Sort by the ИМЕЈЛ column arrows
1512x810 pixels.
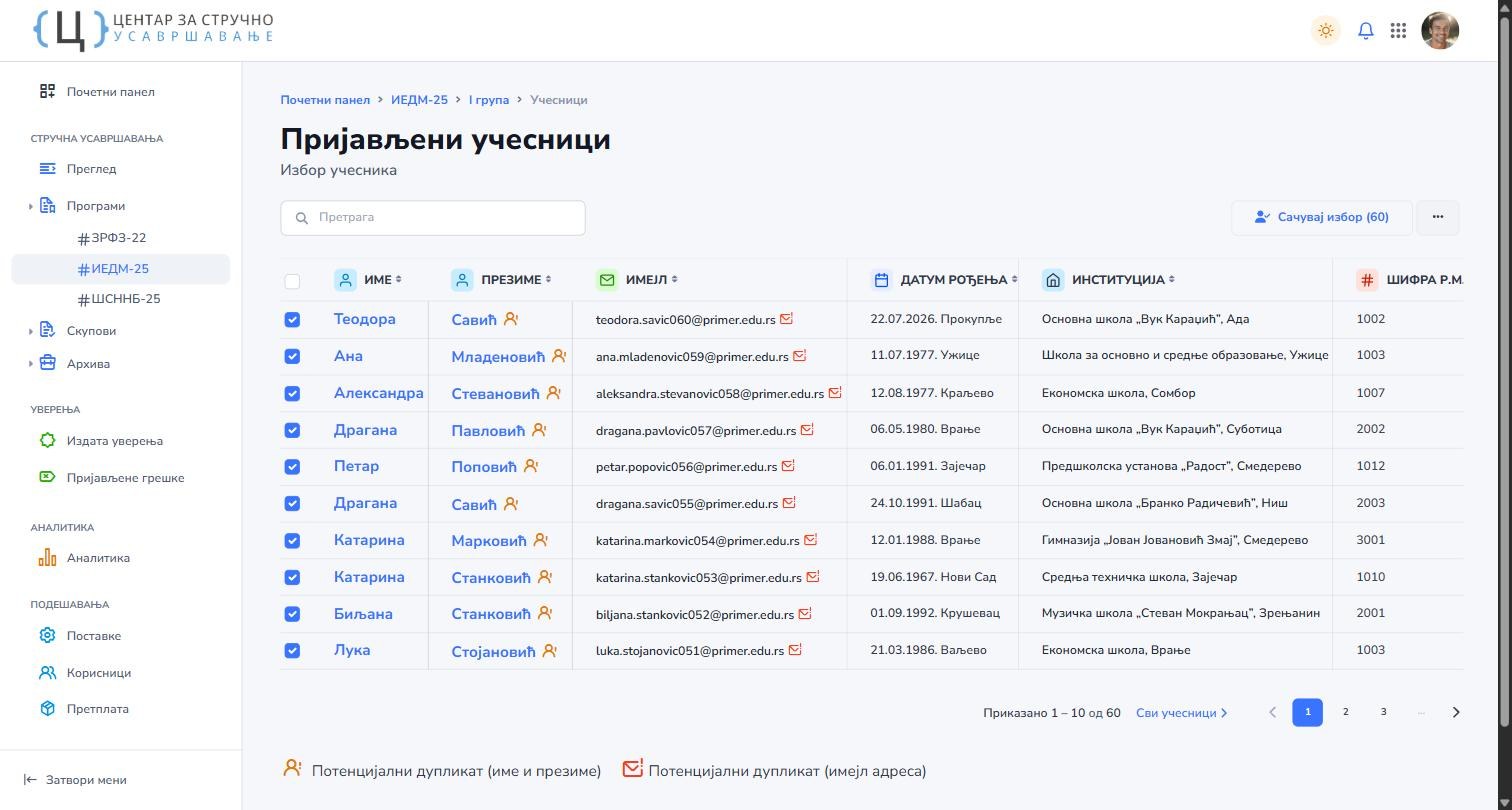click(x=675, y=280)
